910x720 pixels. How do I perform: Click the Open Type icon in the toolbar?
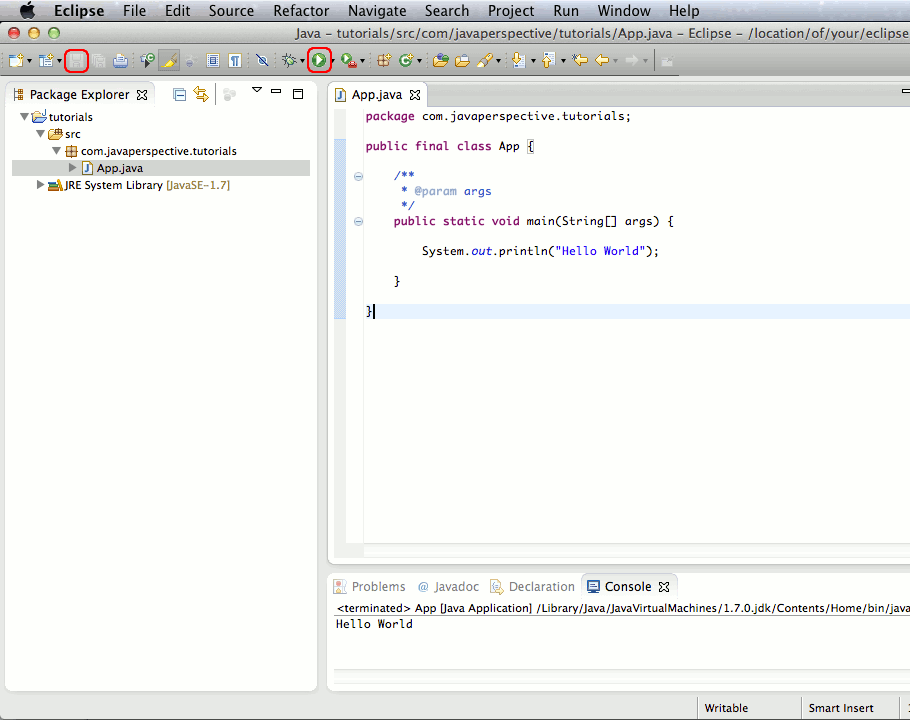(440, 60)
